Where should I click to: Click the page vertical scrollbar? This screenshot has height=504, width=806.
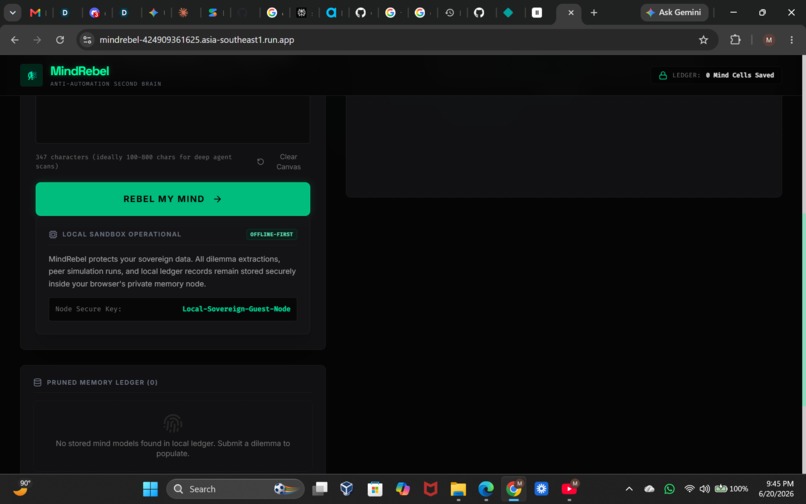[803, 309]
